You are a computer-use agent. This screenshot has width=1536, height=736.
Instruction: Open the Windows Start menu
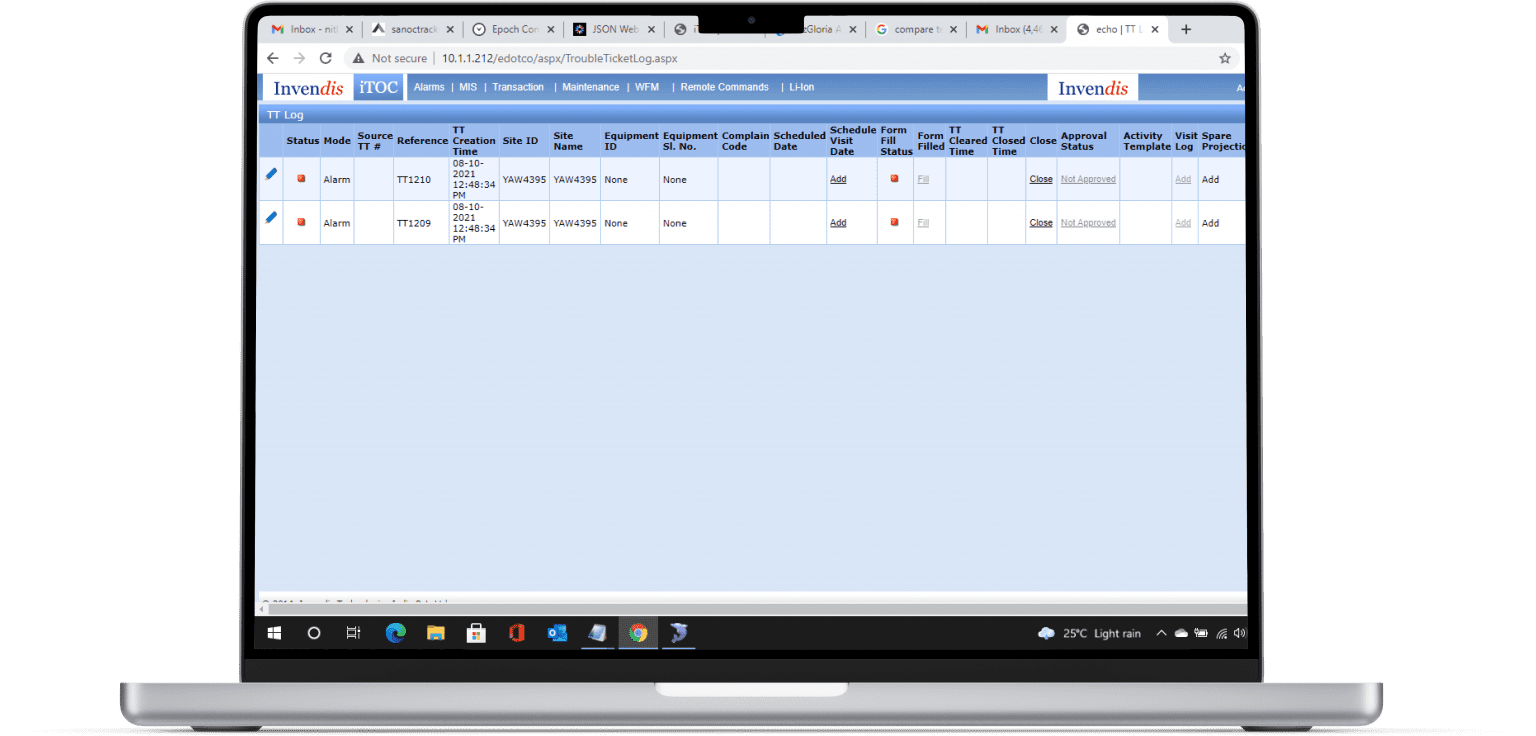tap(274, 633)
